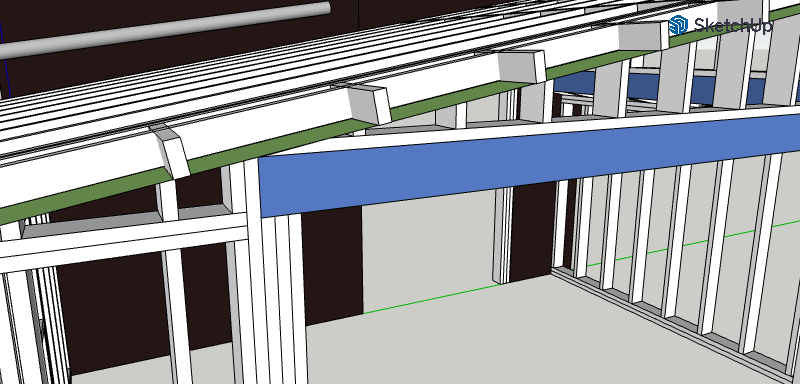This screenshot has height=384, width=800.
Task: Click the SketchUp logo icon
Action: click(x=679, y=25)
